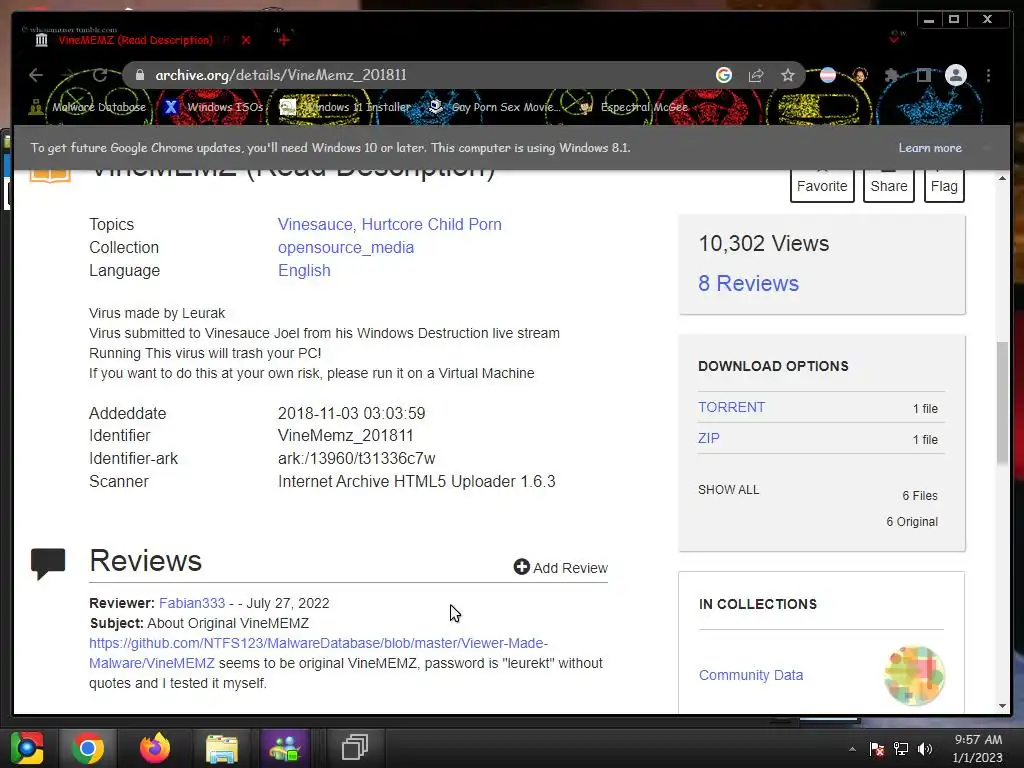Toggle the Chrome side panel icon
Image resolution: width=1024 pixels, height=768 pixels.
pos(923,75)
